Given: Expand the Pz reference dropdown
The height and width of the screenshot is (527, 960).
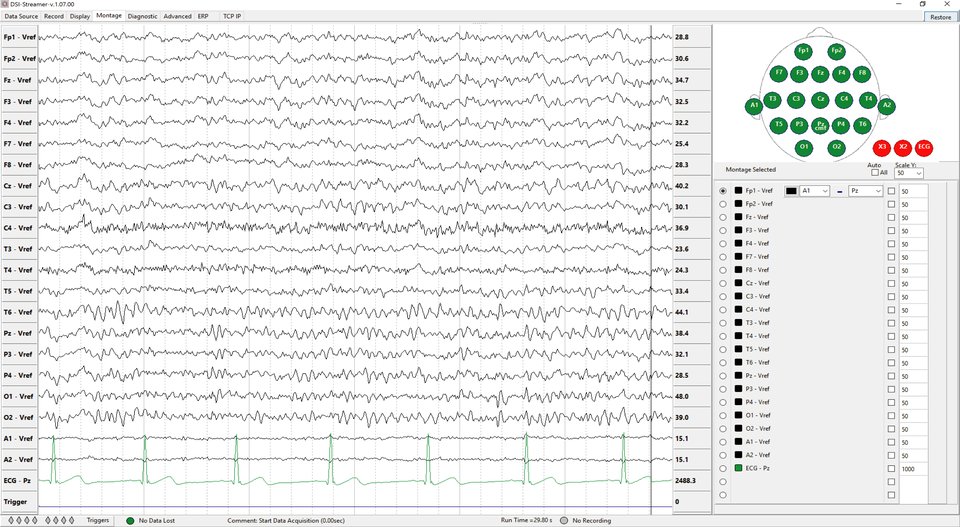Looking at the screenshot, I should [x=865, y=190].
